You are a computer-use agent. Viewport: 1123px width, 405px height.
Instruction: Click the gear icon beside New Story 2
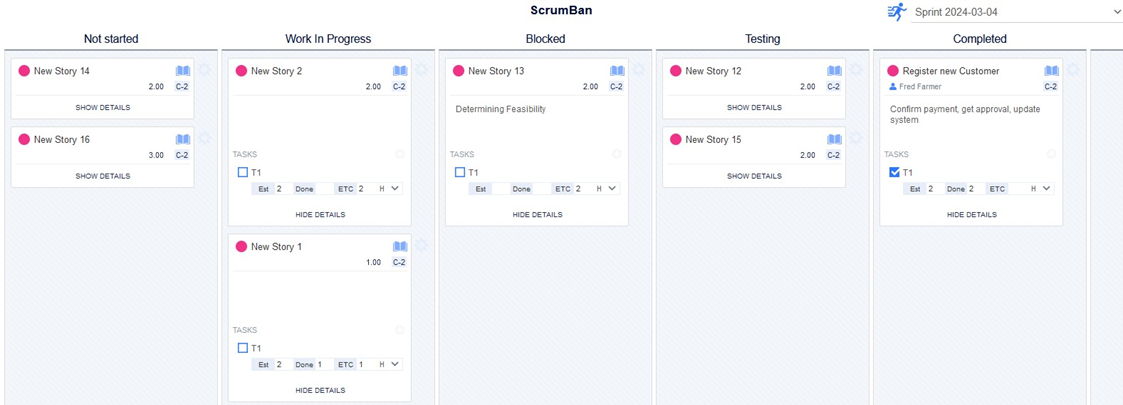[421, 69]
